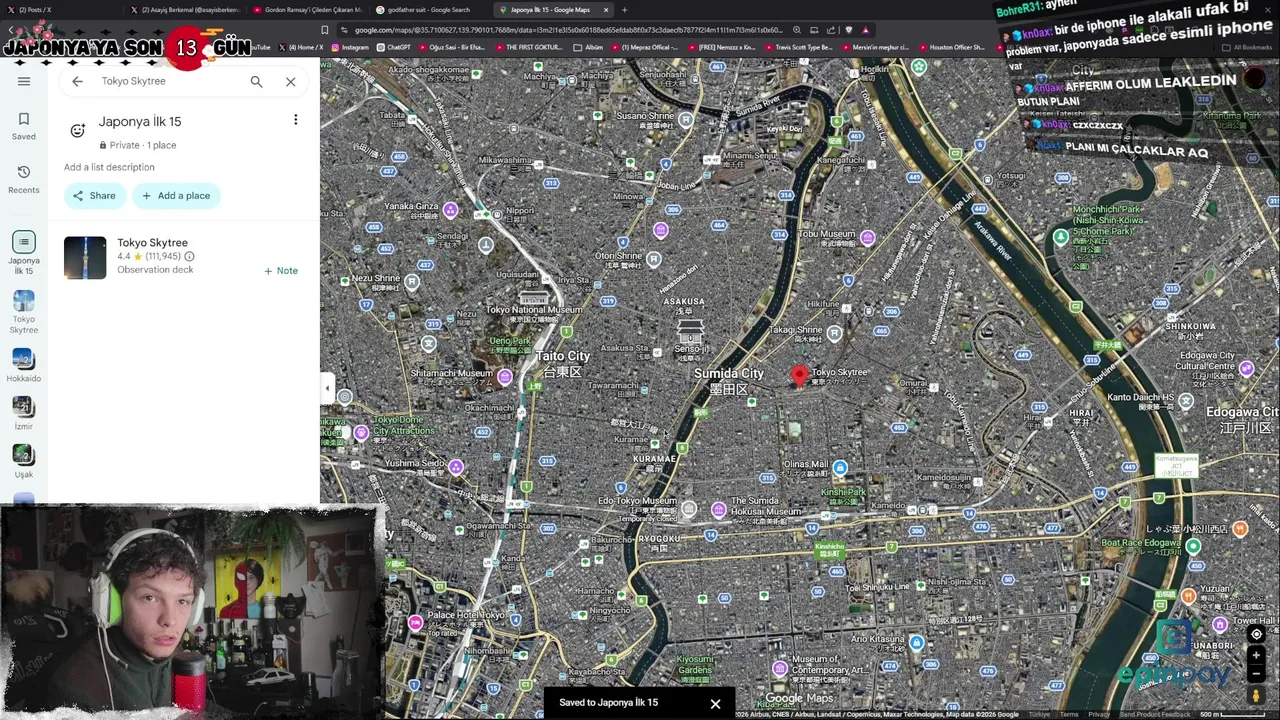This screenshot has width=1280, height=720.
Task: Click the browser address bar
Action: point(570,30)
